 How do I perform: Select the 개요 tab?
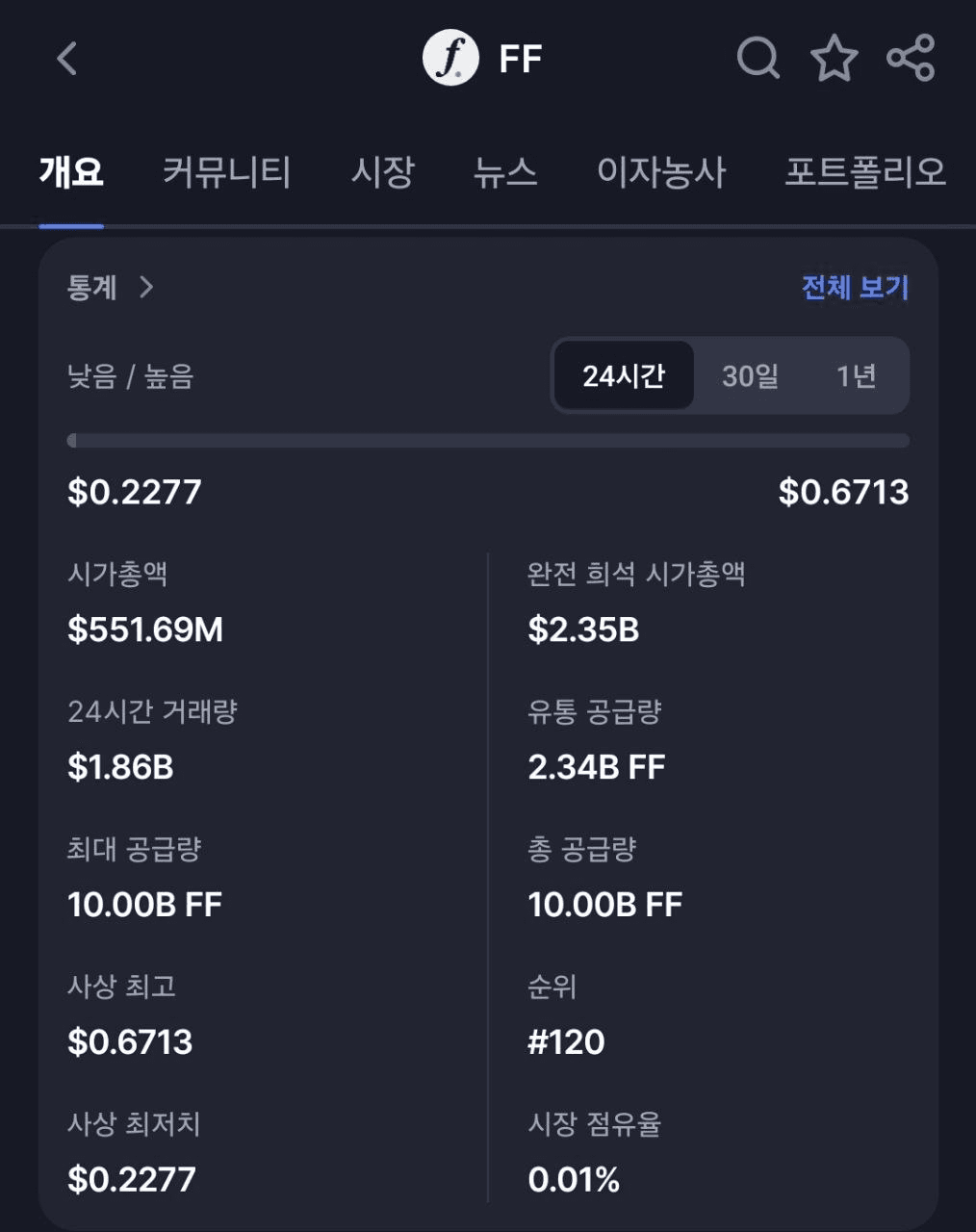click(71, 172)
